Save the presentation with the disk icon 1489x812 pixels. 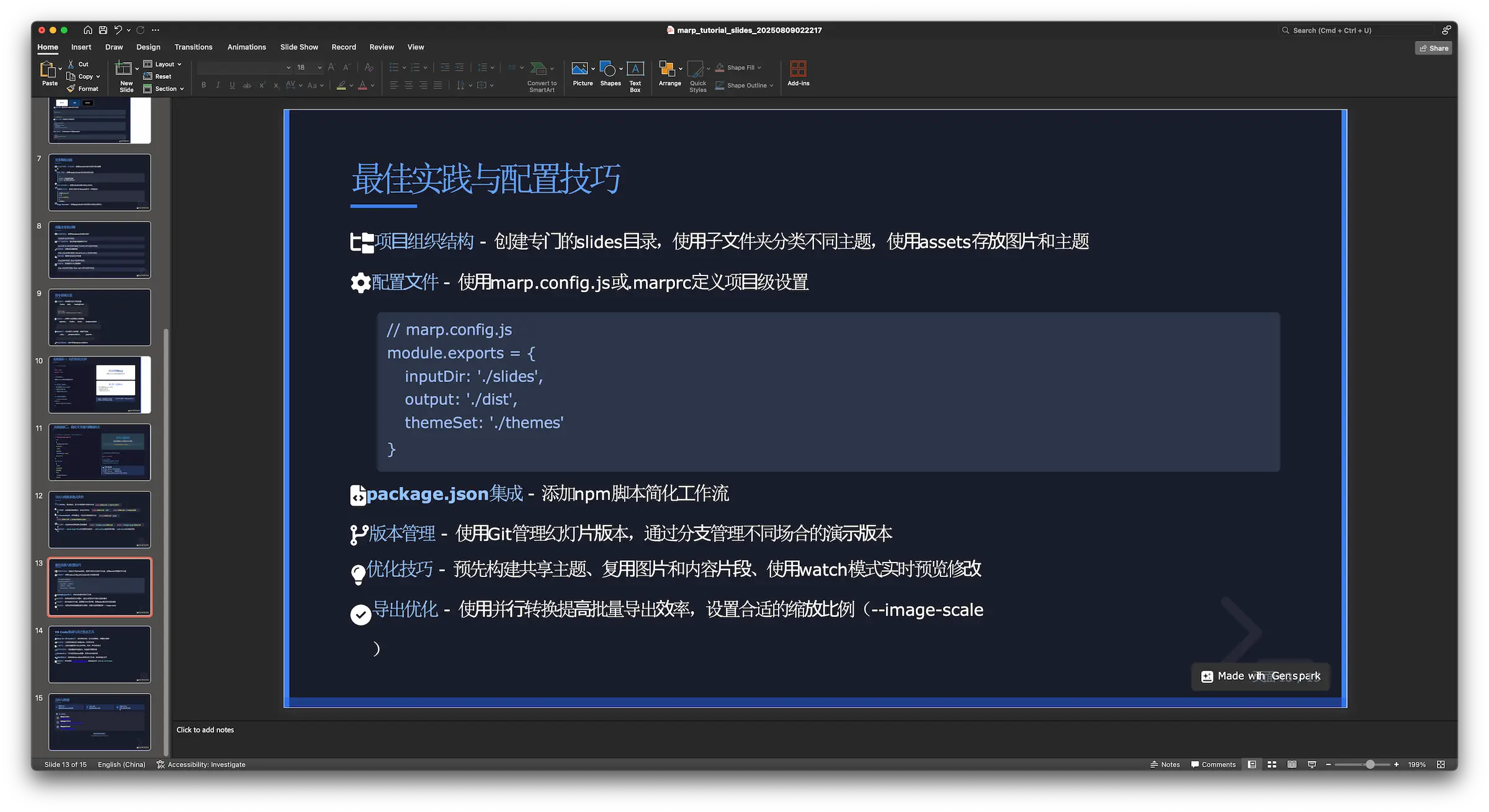103,30
